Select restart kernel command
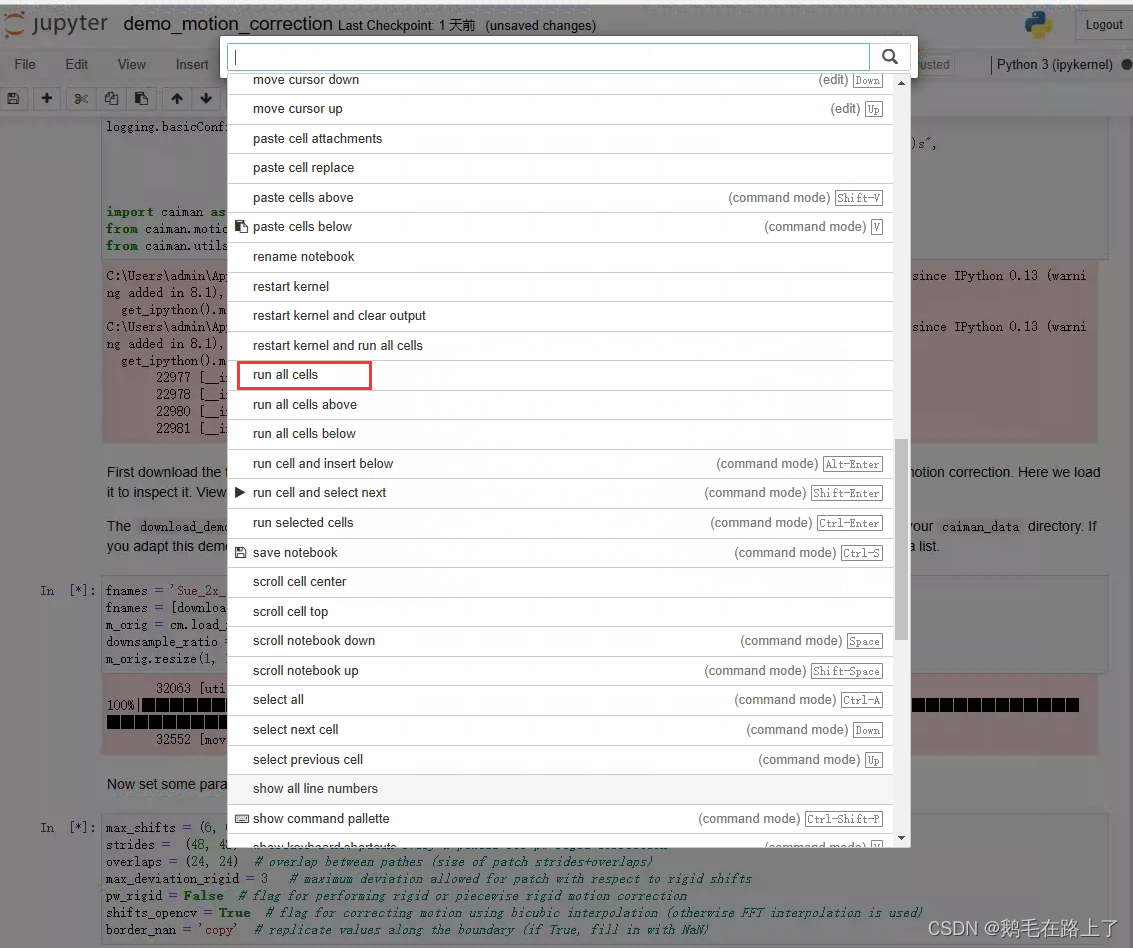 pyautogui.click(x=560, y=287)
